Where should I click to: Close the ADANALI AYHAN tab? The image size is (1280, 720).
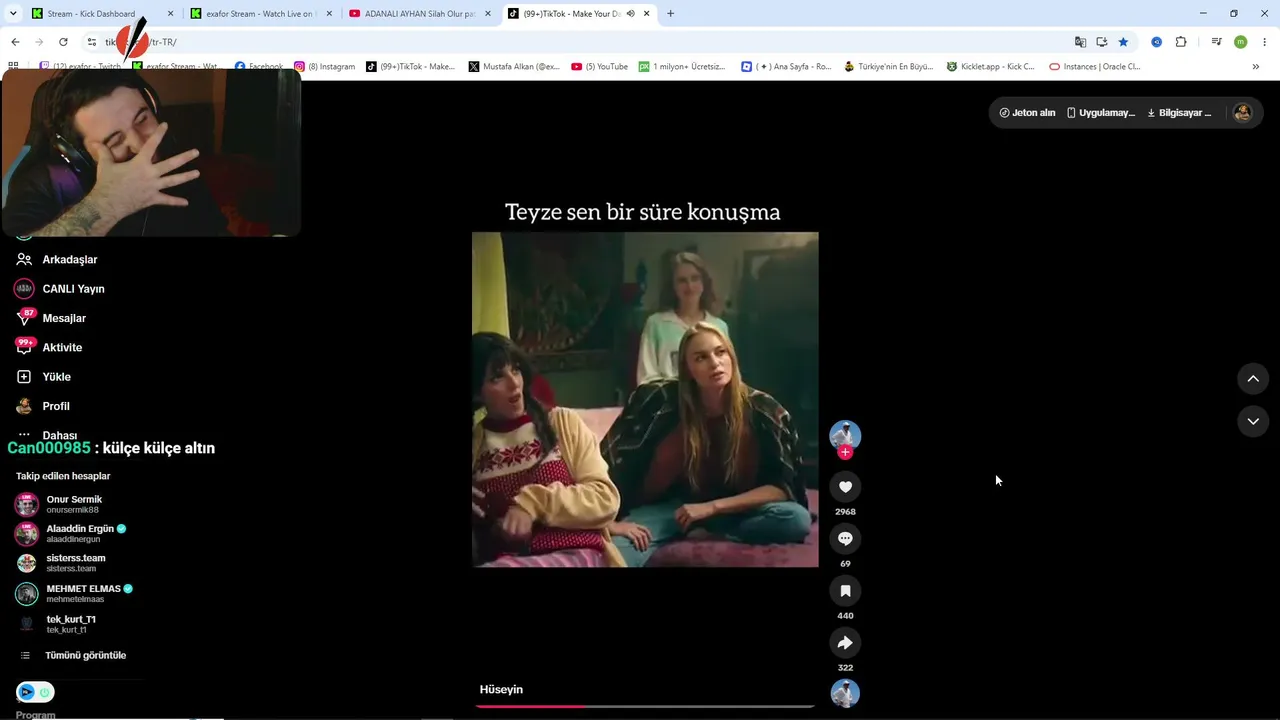(x=488, y=14)
